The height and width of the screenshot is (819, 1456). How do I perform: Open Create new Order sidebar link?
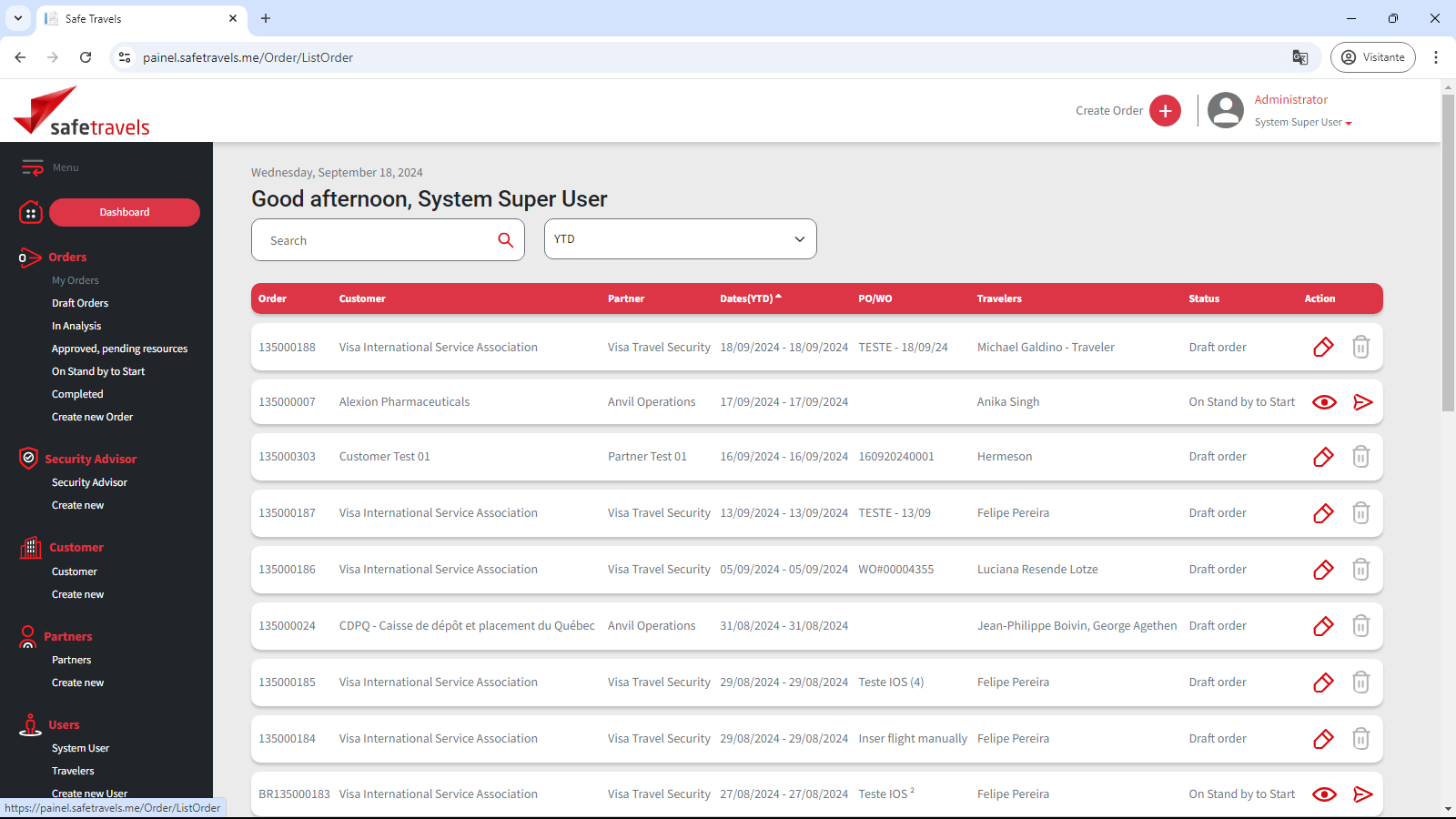(92, 417)
